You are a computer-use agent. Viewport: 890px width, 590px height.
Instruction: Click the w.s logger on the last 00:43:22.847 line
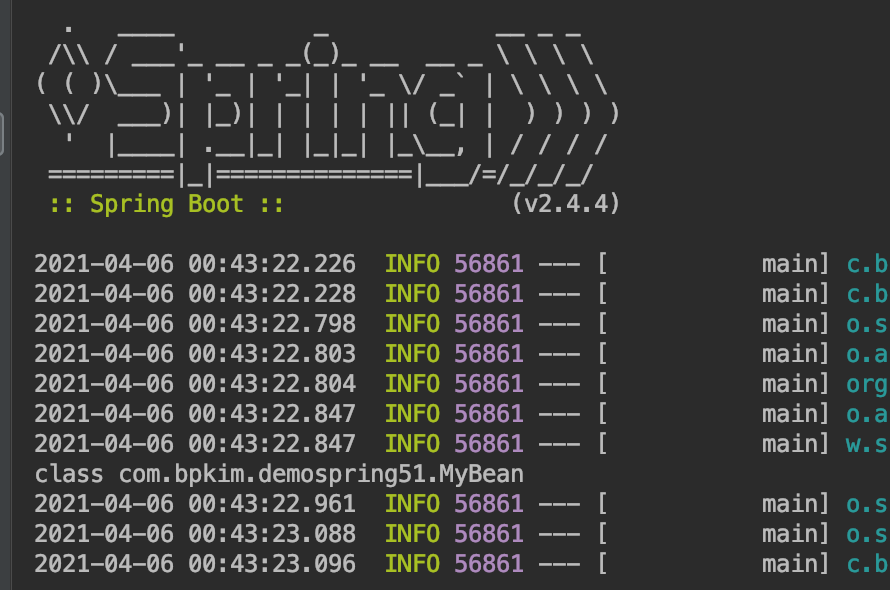[867, 445]
